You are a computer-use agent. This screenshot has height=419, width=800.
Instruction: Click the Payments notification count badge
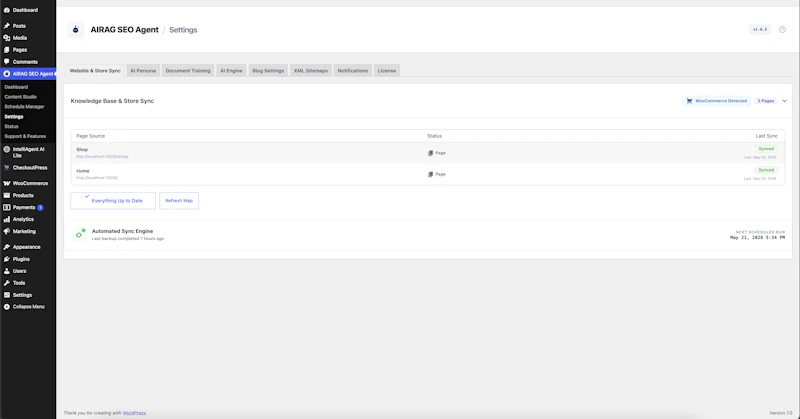(40, 208)
